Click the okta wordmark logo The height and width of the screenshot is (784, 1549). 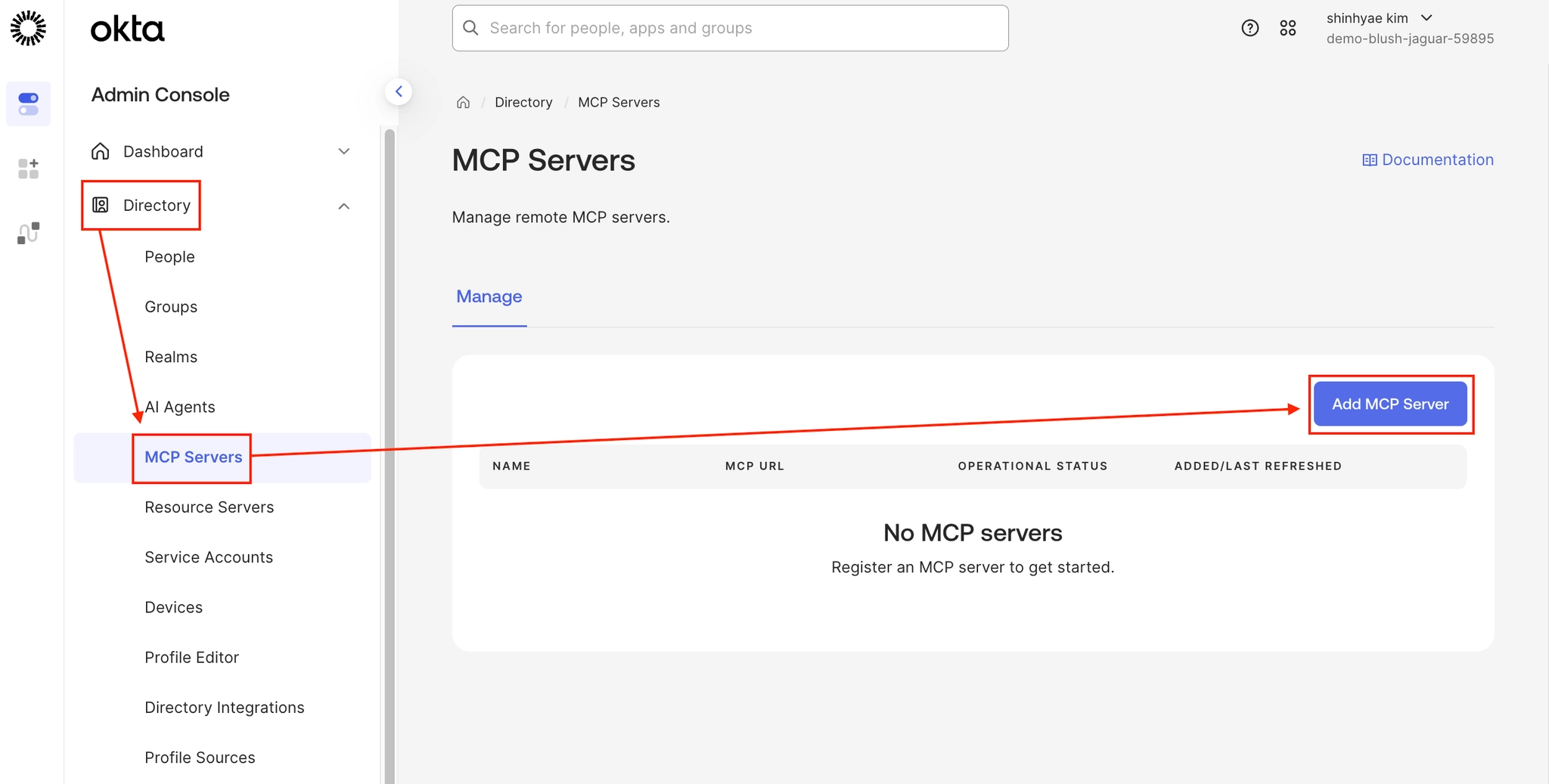(x=127, y=29)
